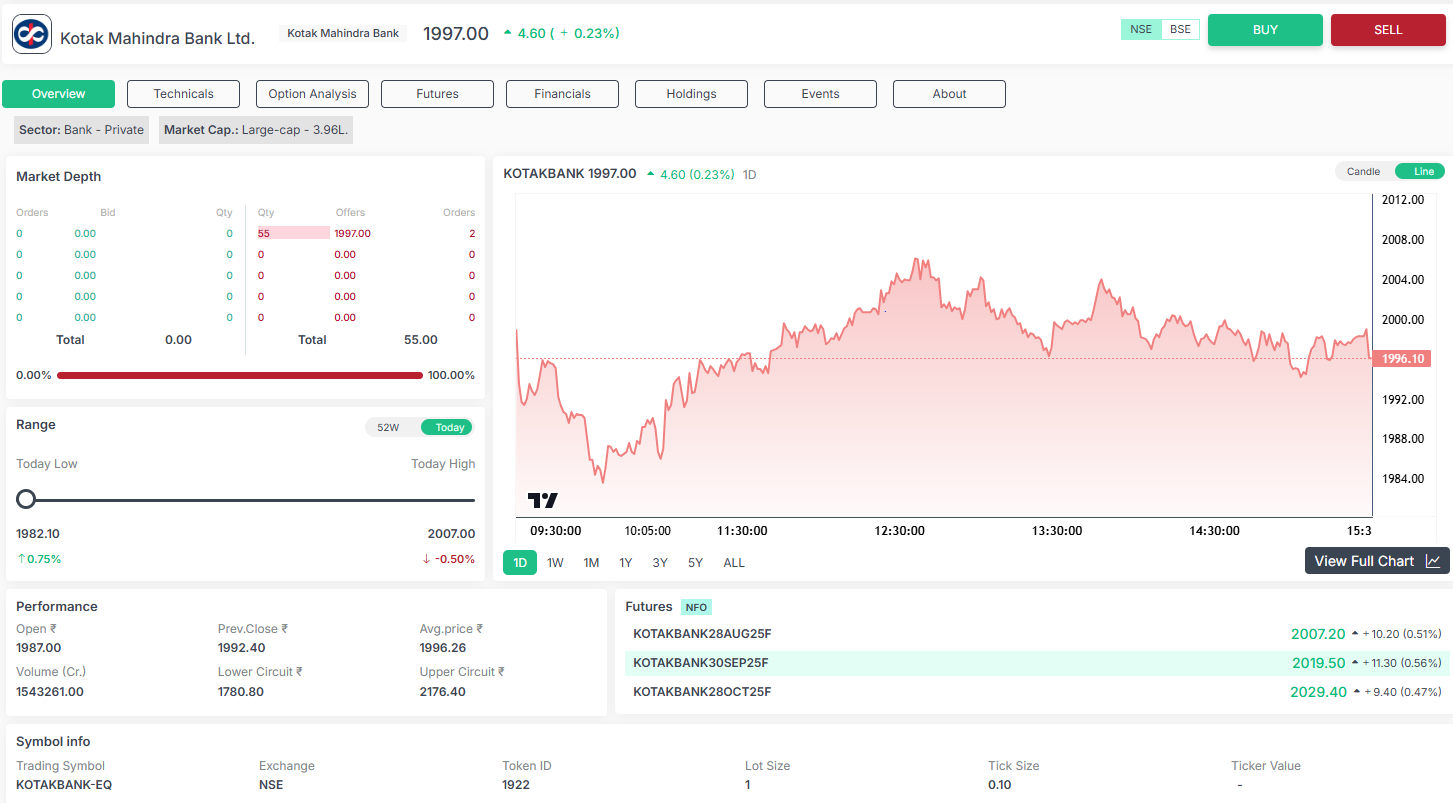Screen dimensions: 1453x803
Task: Open the Option Analysis tab
Action: coord(312,94)
